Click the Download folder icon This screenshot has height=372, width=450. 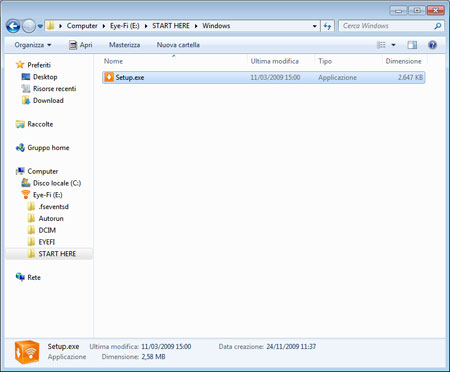(x=26, y=100)
